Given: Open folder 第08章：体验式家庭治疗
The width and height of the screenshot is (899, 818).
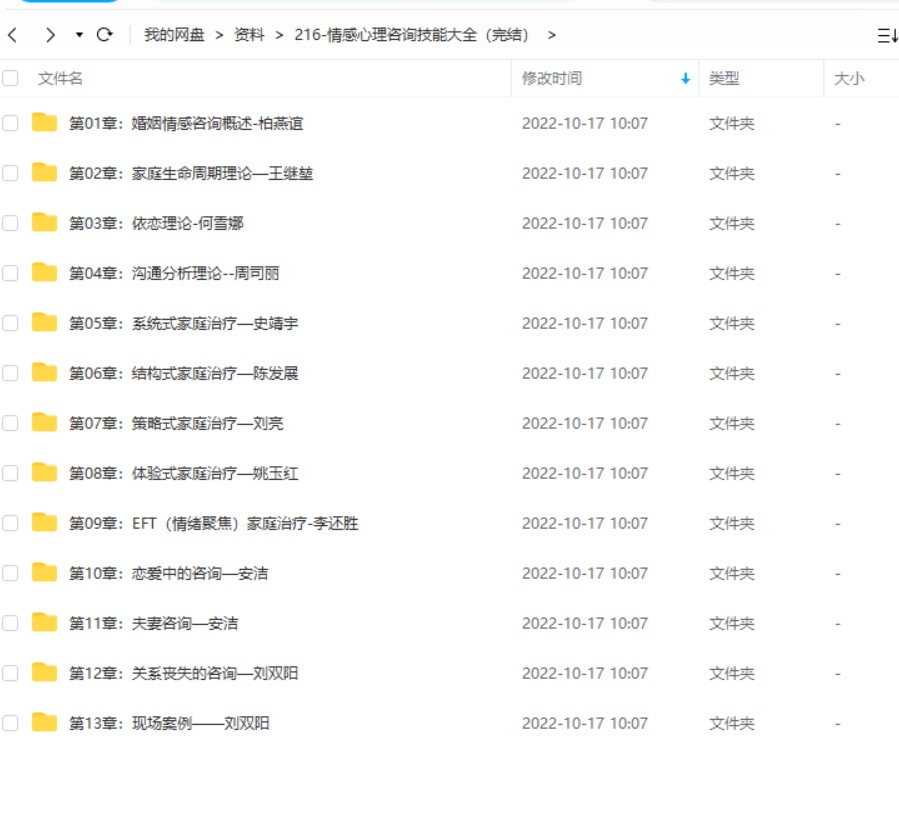Looking at the screenshot, I should [183, 473].
